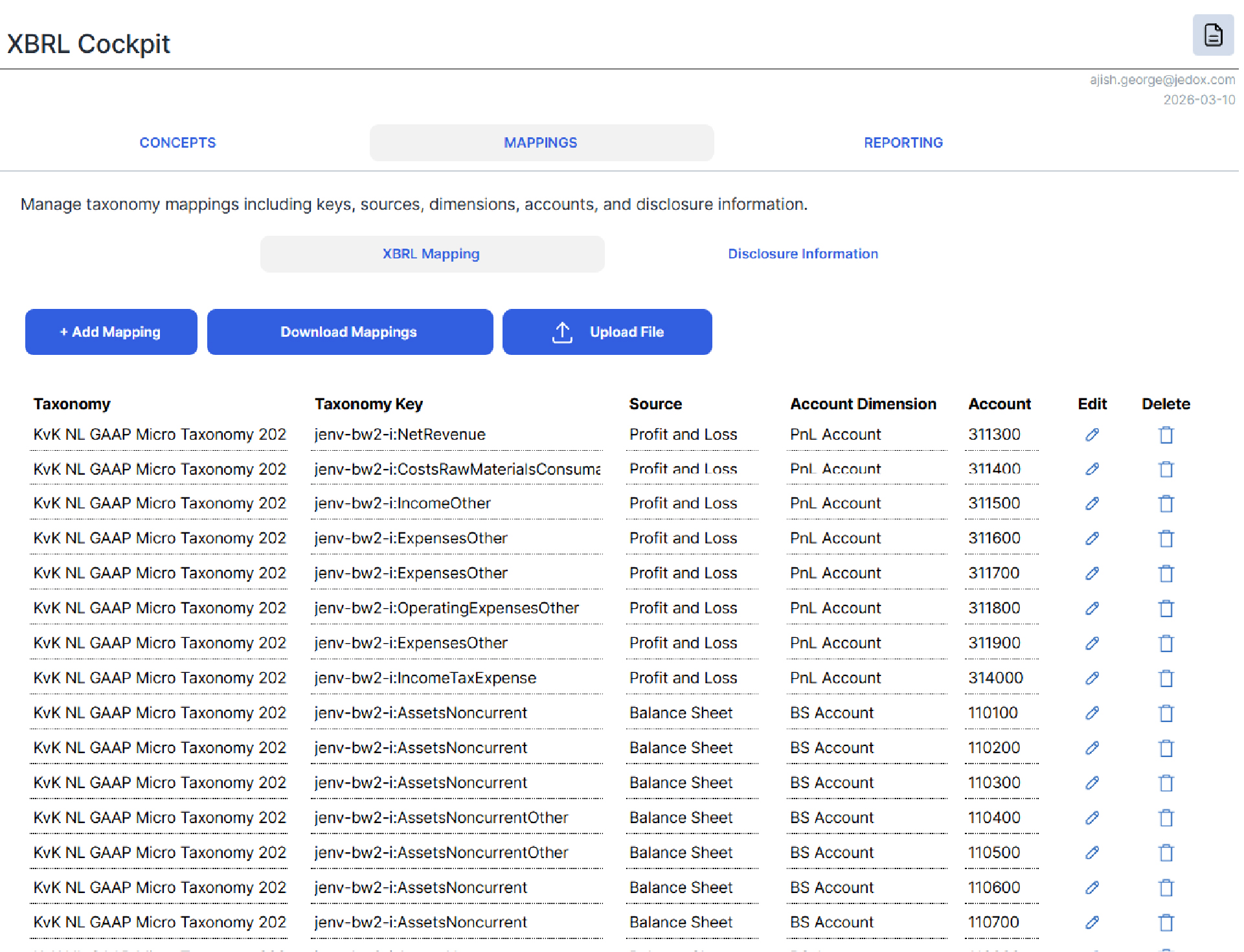Viewport: 1244px width, 952px height.
Task: Edit the mapping for account 311900
Action: coord(1092,643)
